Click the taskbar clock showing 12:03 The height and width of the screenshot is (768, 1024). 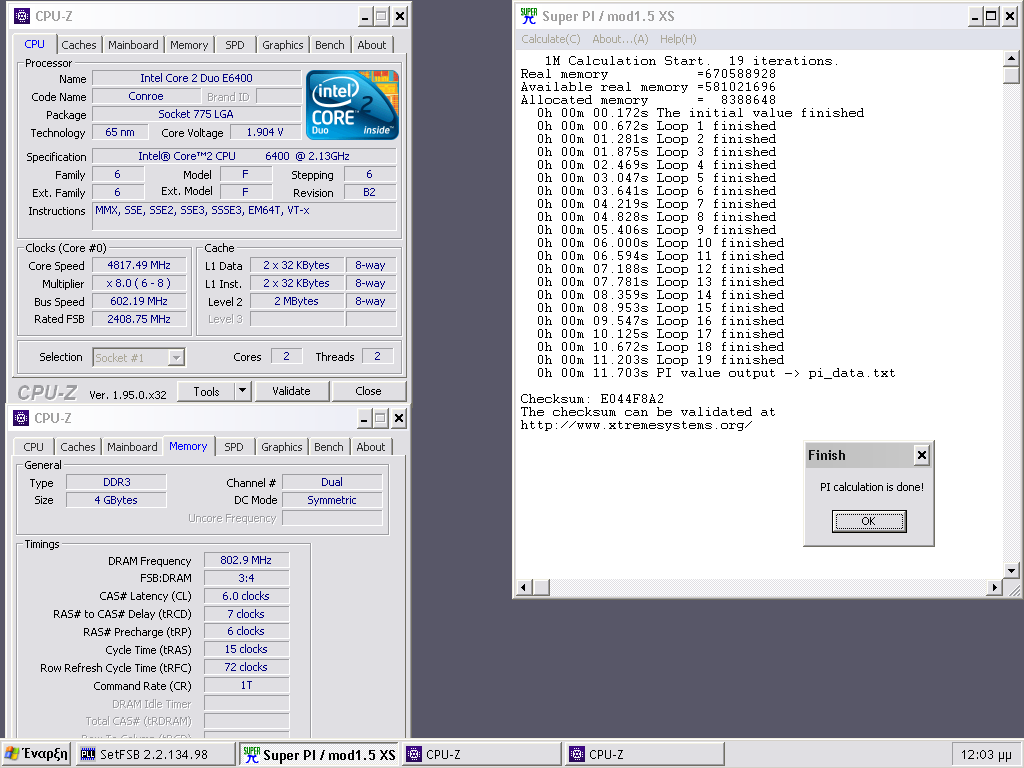point(986,754)
